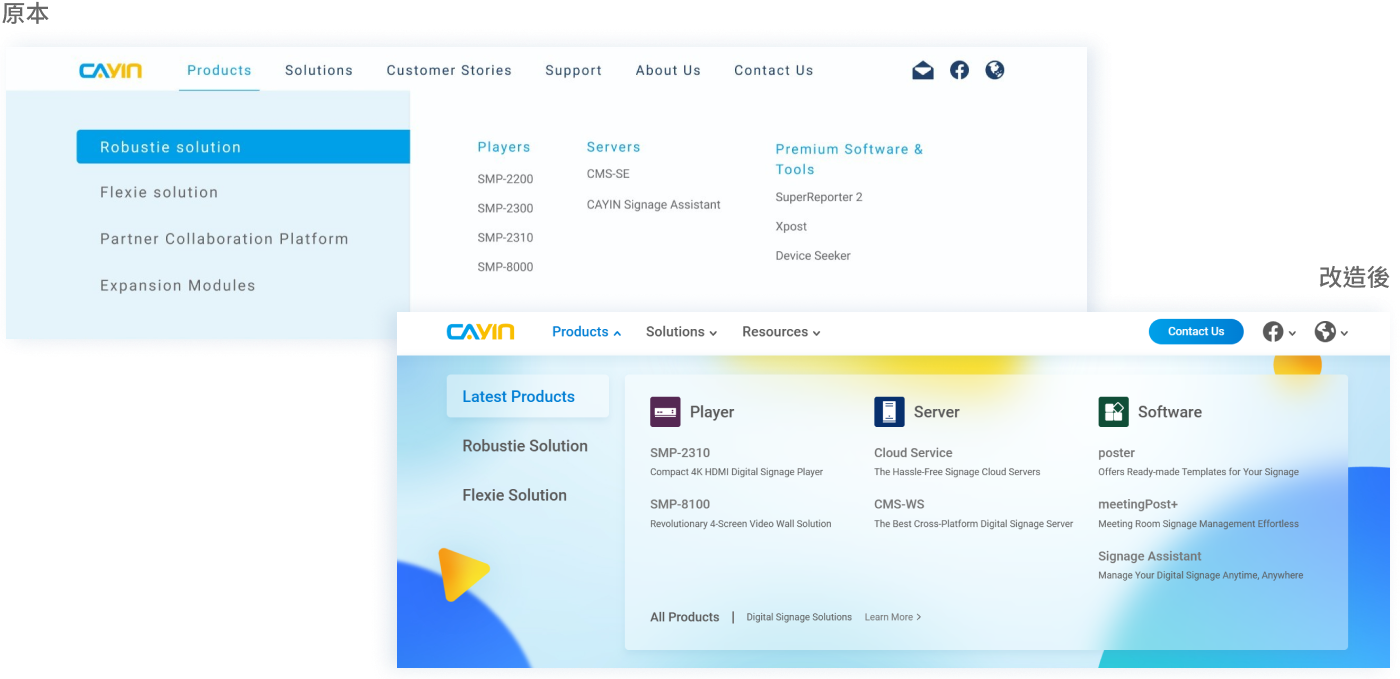The height and width of the screenshot is (679, 1400).
Task: Open SMP-8100 video wall solution entry
Action: click(740, 513)
